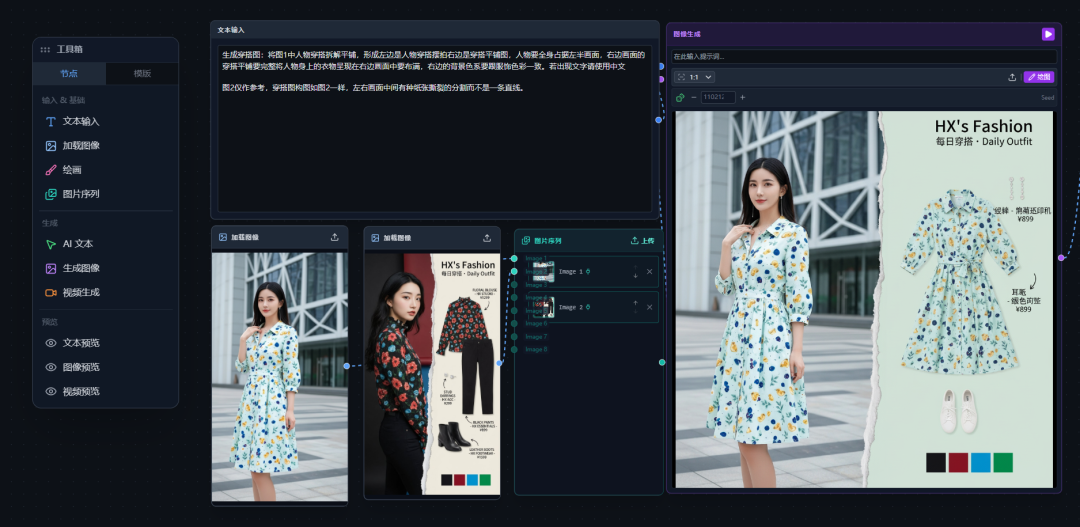Upload image in the floral dress 加载图像 node
Screen dimensions: 1080x527
[335, 238]
